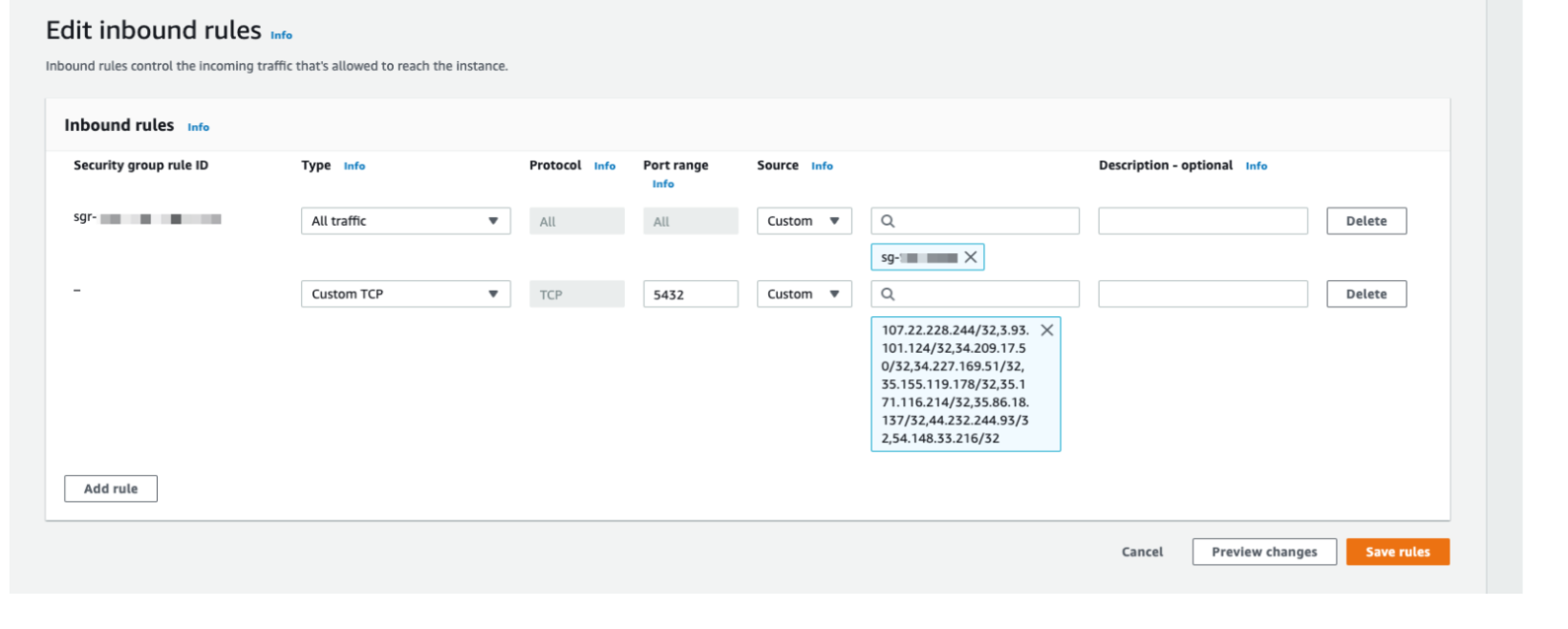
Task: Click the port range field showing 5432
Action: 690,293
